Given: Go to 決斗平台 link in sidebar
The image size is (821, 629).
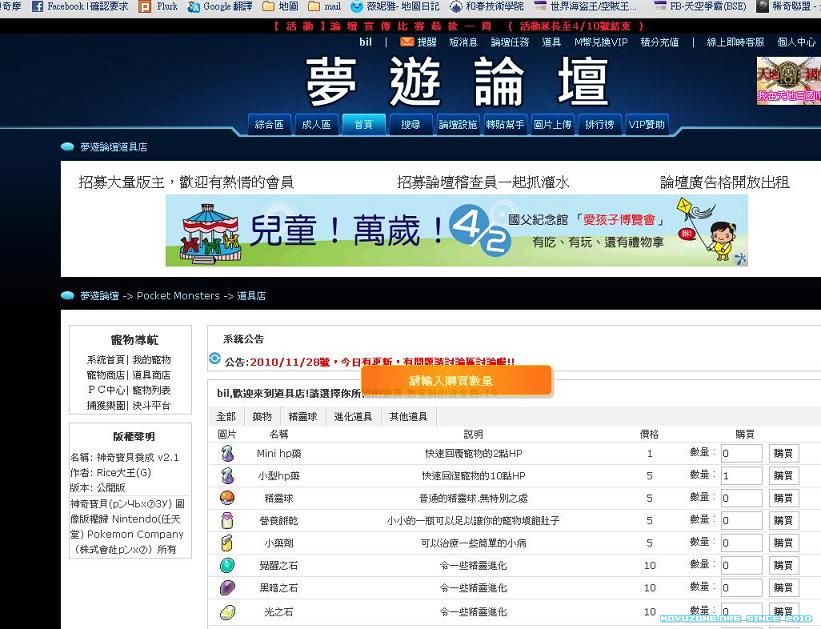Looking at the screenshot, I should click(151, 405).
